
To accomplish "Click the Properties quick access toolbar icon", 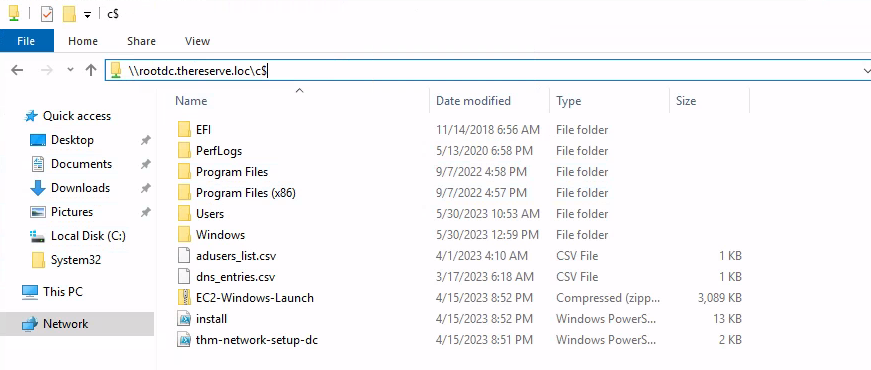I will 47,14.
